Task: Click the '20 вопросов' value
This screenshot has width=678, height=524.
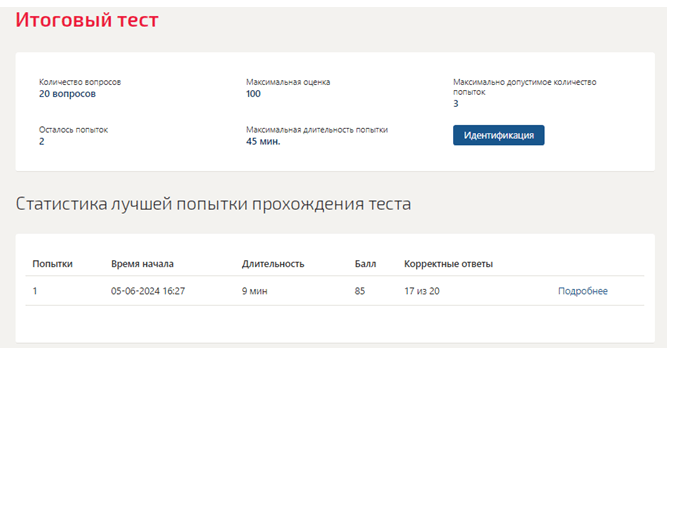Action: [x=67, y=94]
